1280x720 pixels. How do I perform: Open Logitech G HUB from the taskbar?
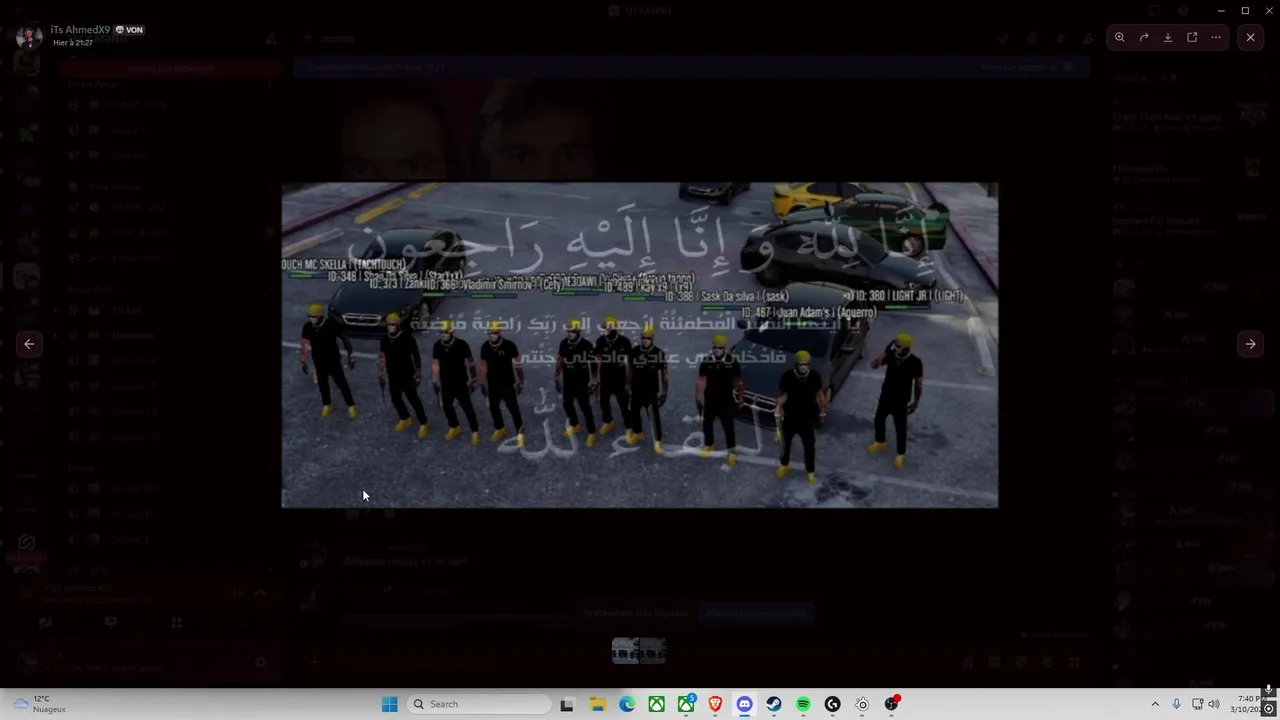(x=832, y=704)
